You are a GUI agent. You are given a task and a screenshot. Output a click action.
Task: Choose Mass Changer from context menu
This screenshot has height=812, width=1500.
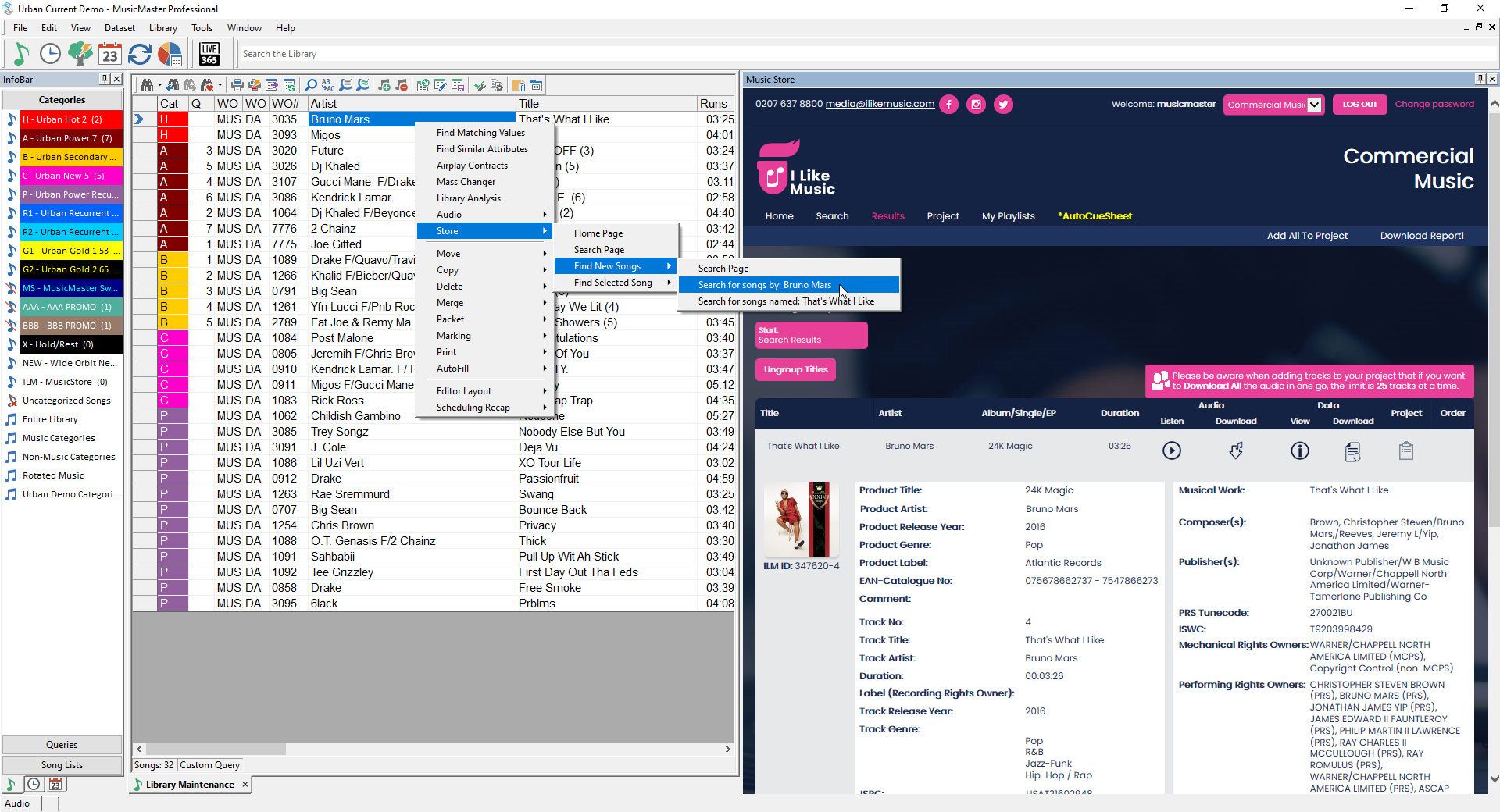click(466, 182)
